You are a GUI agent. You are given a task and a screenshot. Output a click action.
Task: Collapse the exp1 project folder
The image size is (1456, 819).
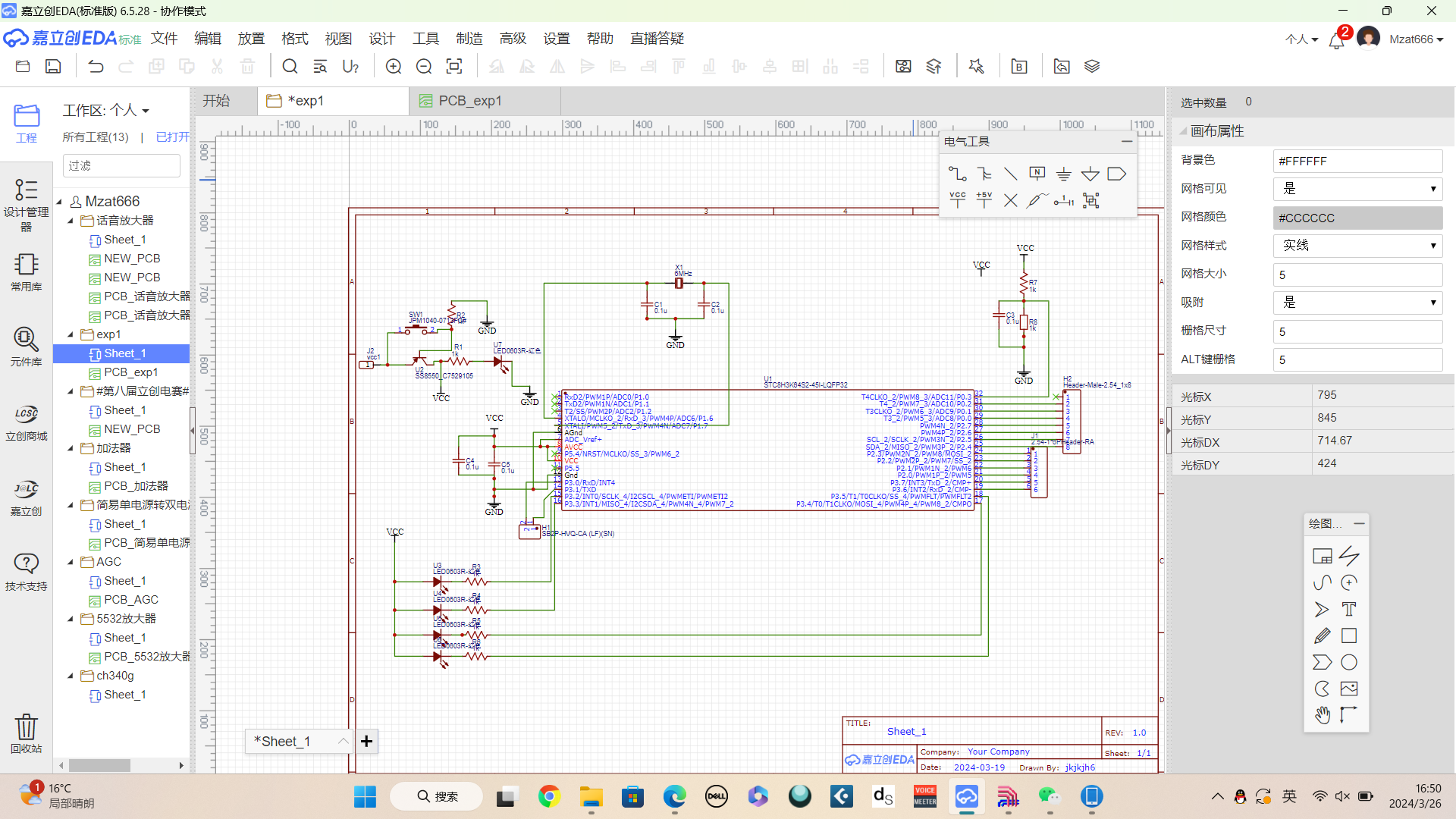[x=71, y=334]
